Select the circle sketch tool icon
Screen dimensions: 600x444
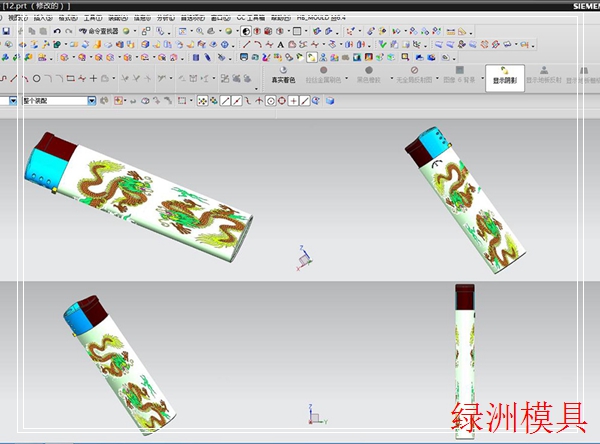(x=37, y=78)
